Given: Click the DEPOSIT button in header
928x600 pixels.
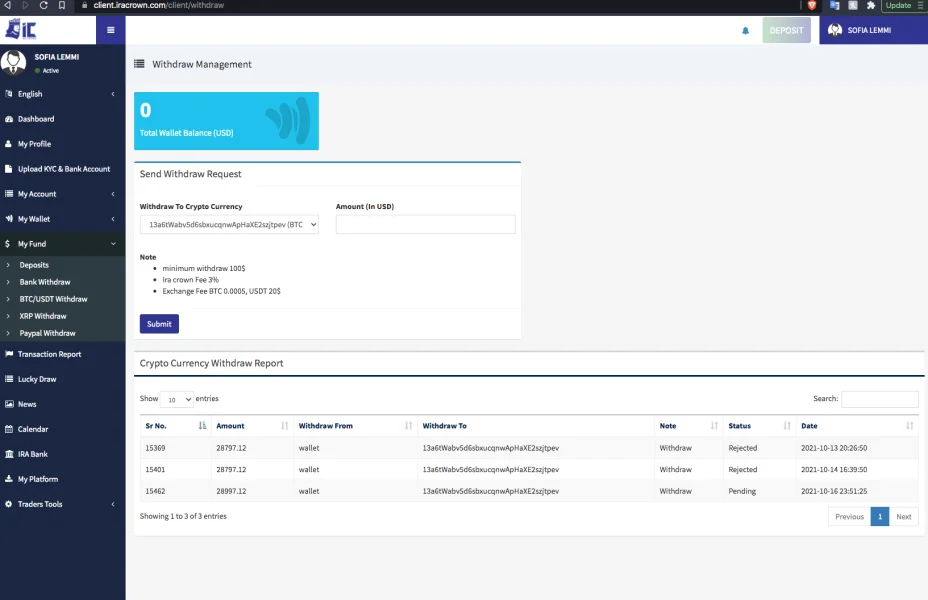Looking at the screenshot, I should (786, 31).
